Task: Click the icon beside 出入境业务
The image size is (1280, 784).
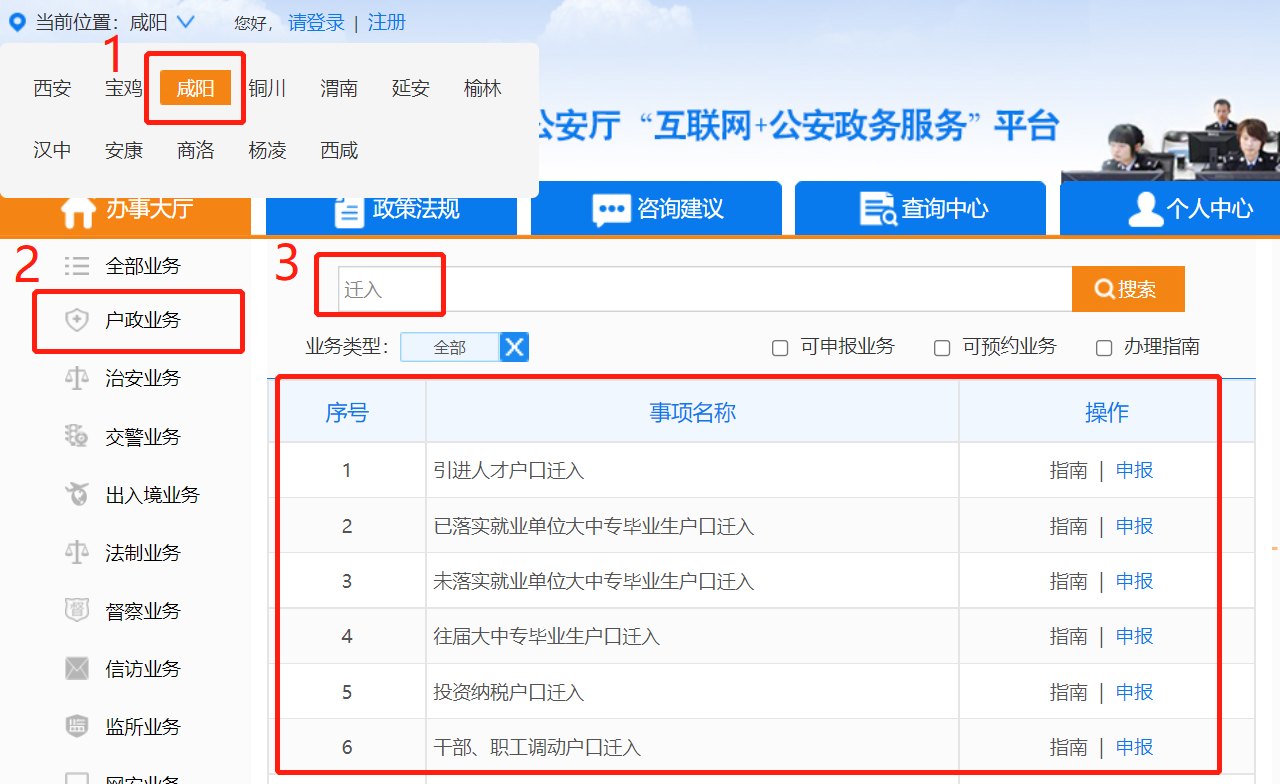Action: (77, 494)
